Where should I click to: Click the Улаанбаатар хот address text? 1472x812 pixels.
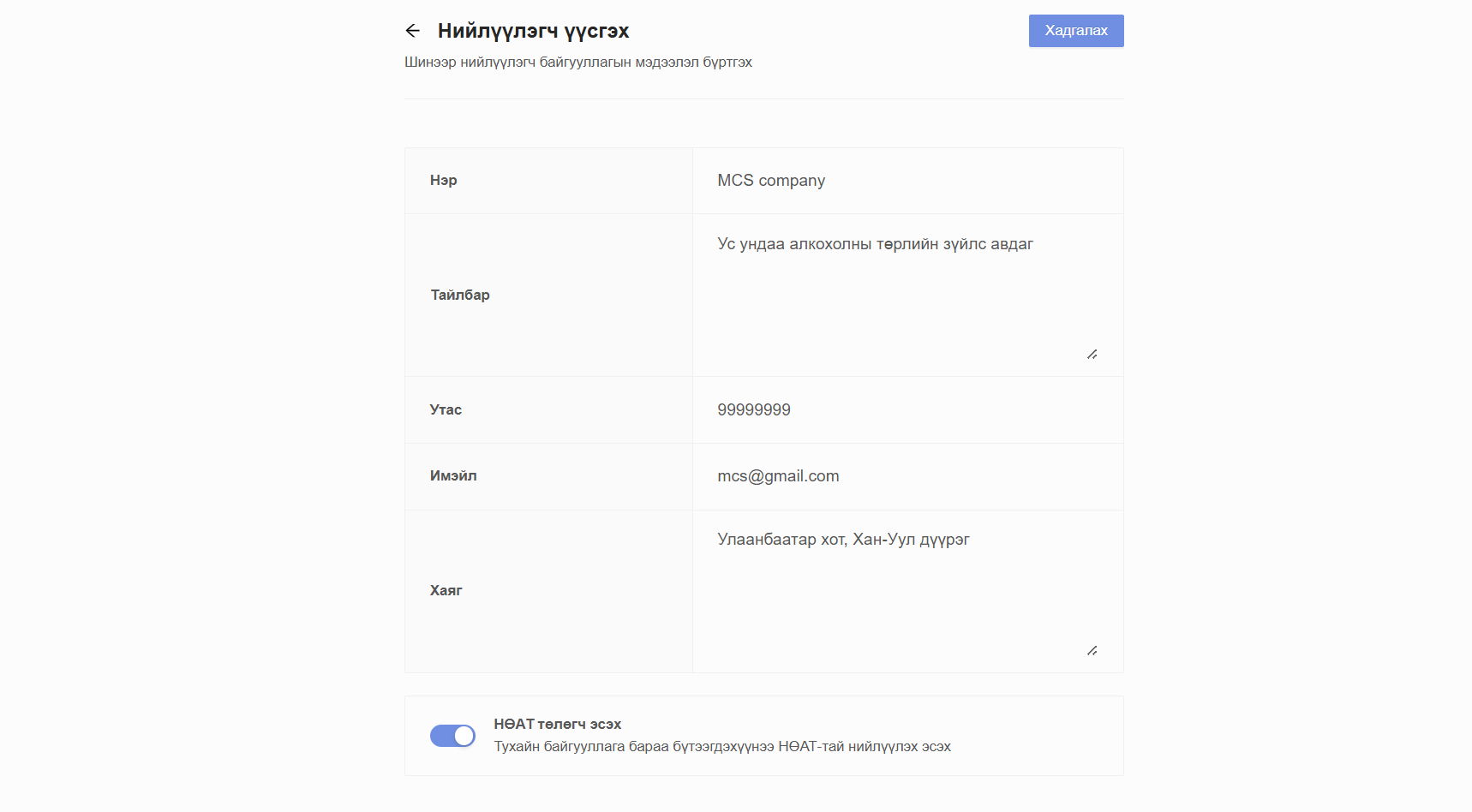pyautogui.click(x=844, y=540)
